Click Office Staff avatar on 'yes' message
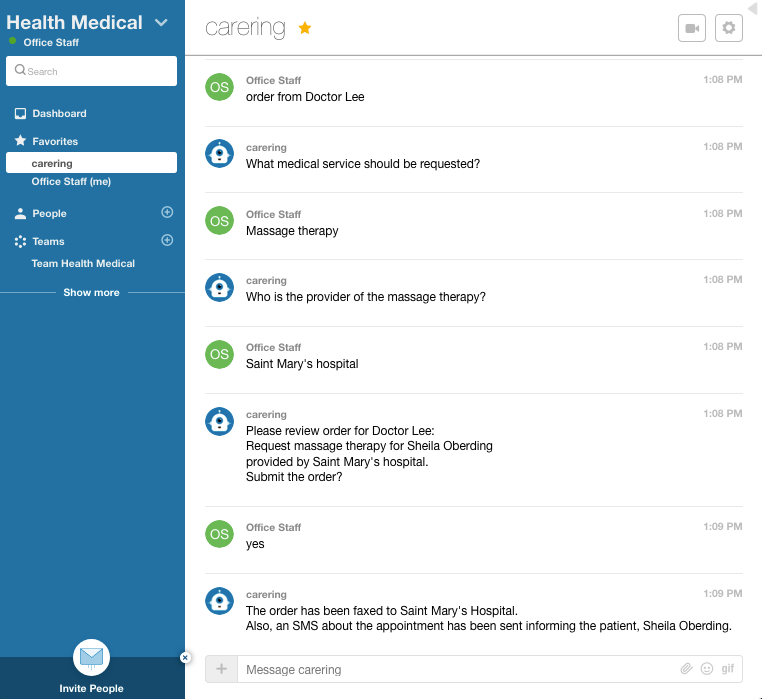Image resolution: width=762 pixels, height=699 pixels. tap(219, 534)
